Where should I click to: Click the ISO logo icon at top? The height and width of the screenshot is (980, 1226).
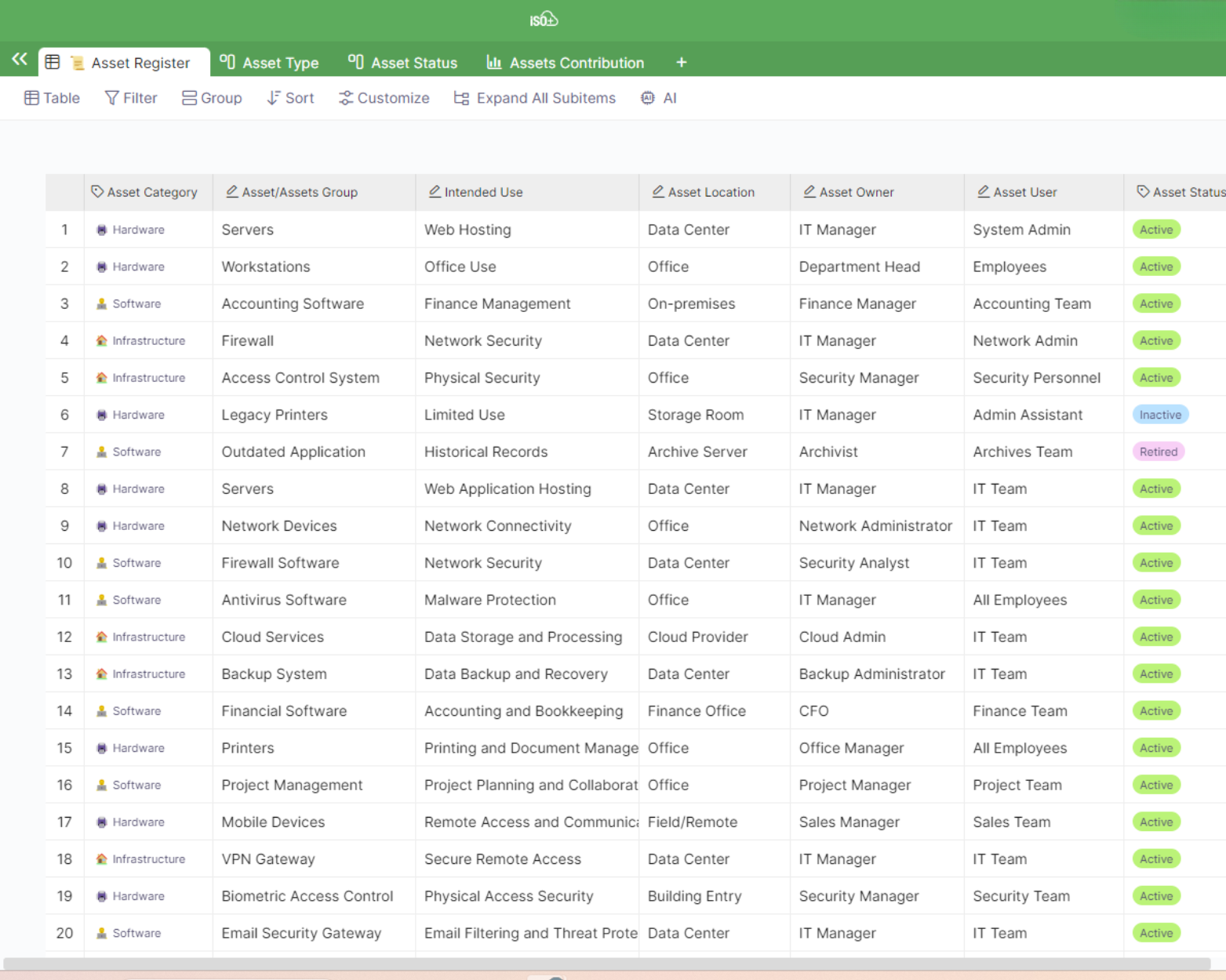coord(543,20)
